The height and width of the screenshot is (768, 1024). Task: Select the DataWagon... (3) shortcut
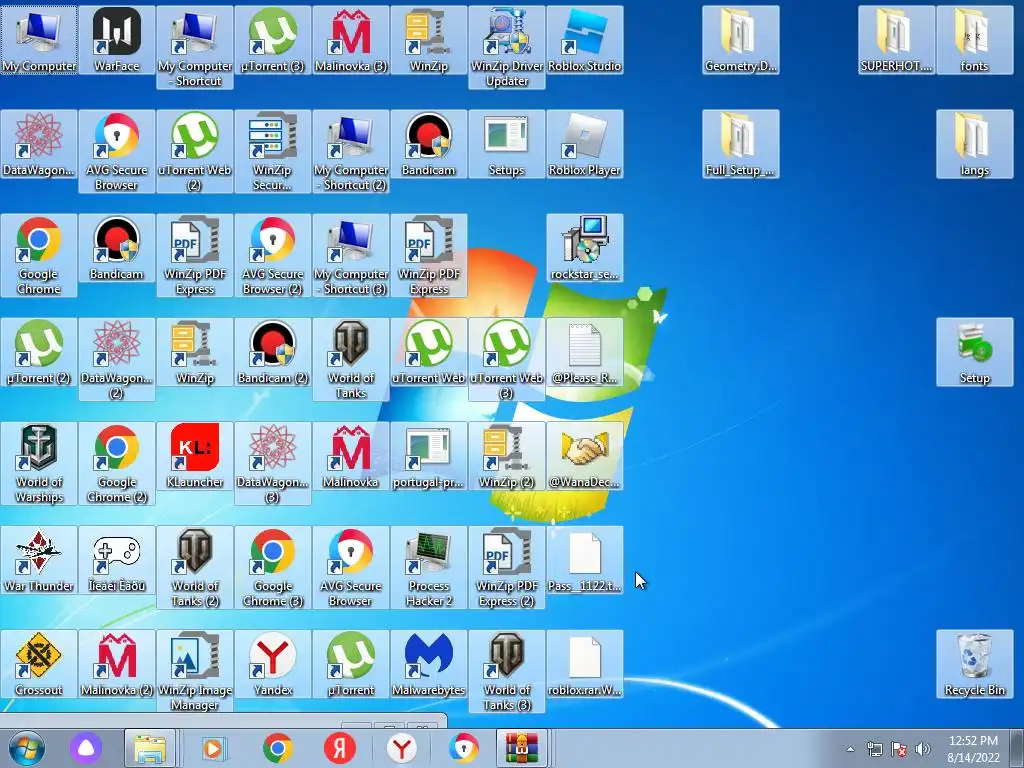tap(273, 463)
